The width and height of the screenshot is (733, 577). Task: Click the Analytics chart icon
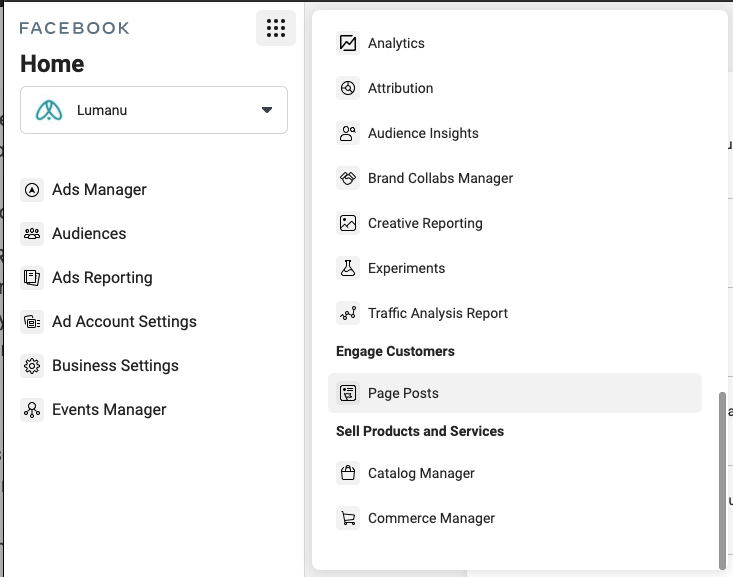(x=348, y=43)
